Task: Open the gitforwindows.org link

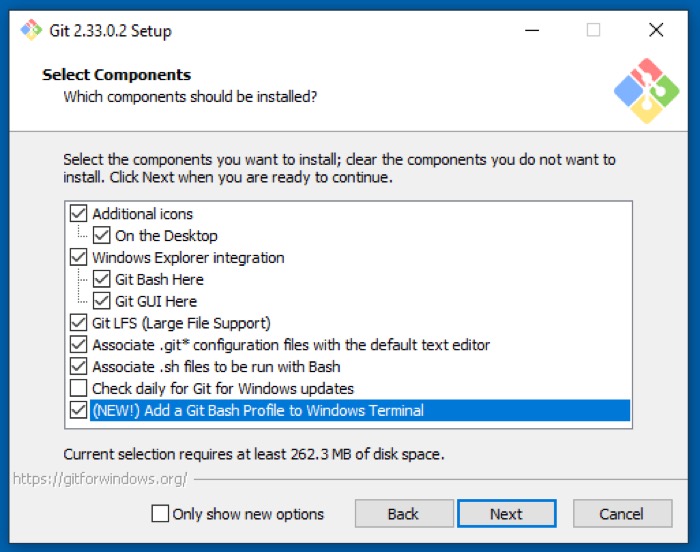Action: (x=100, y=479)
